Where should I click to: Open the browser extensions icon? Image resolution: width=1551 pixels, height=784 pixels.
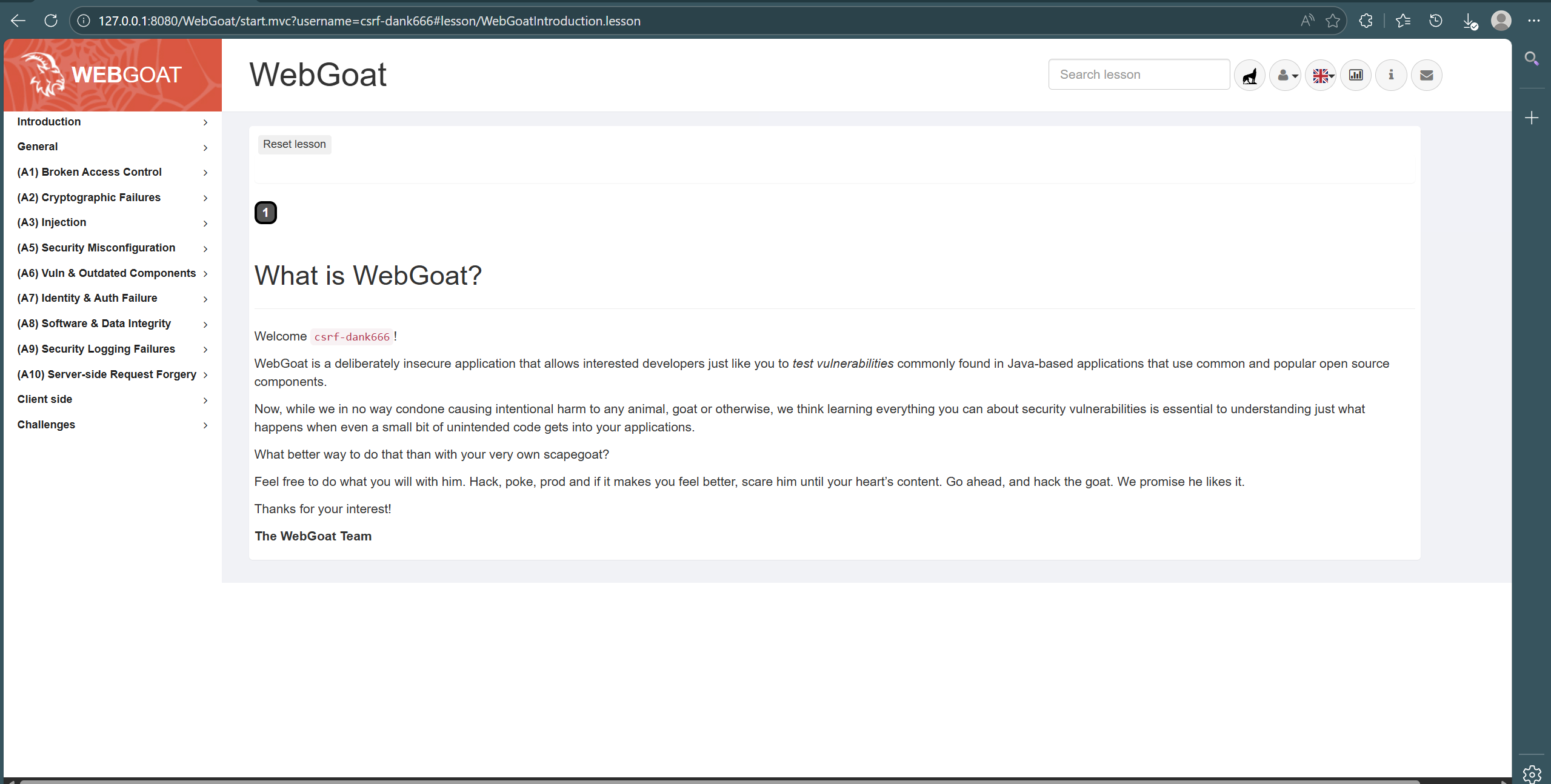(1366, 21)
